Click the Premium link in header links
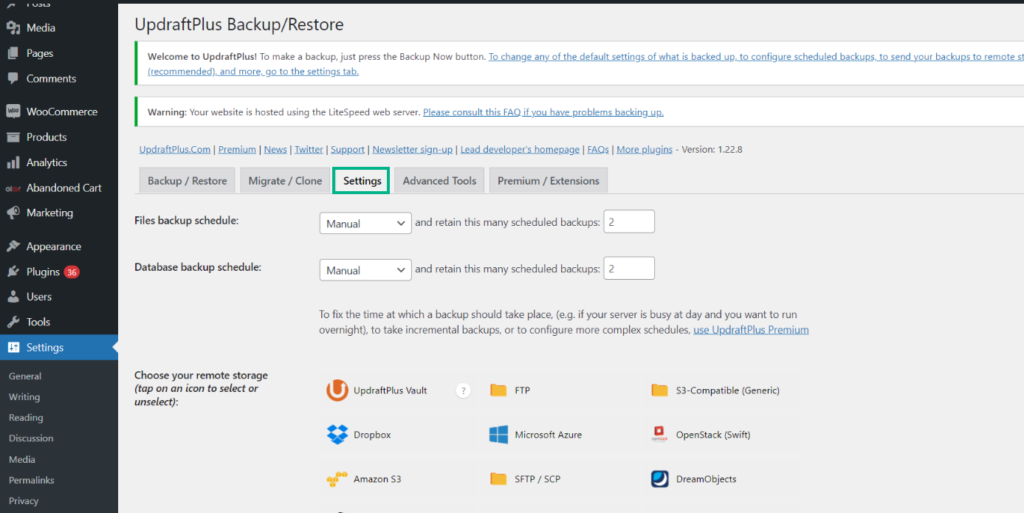 click(x=237, y=149)
